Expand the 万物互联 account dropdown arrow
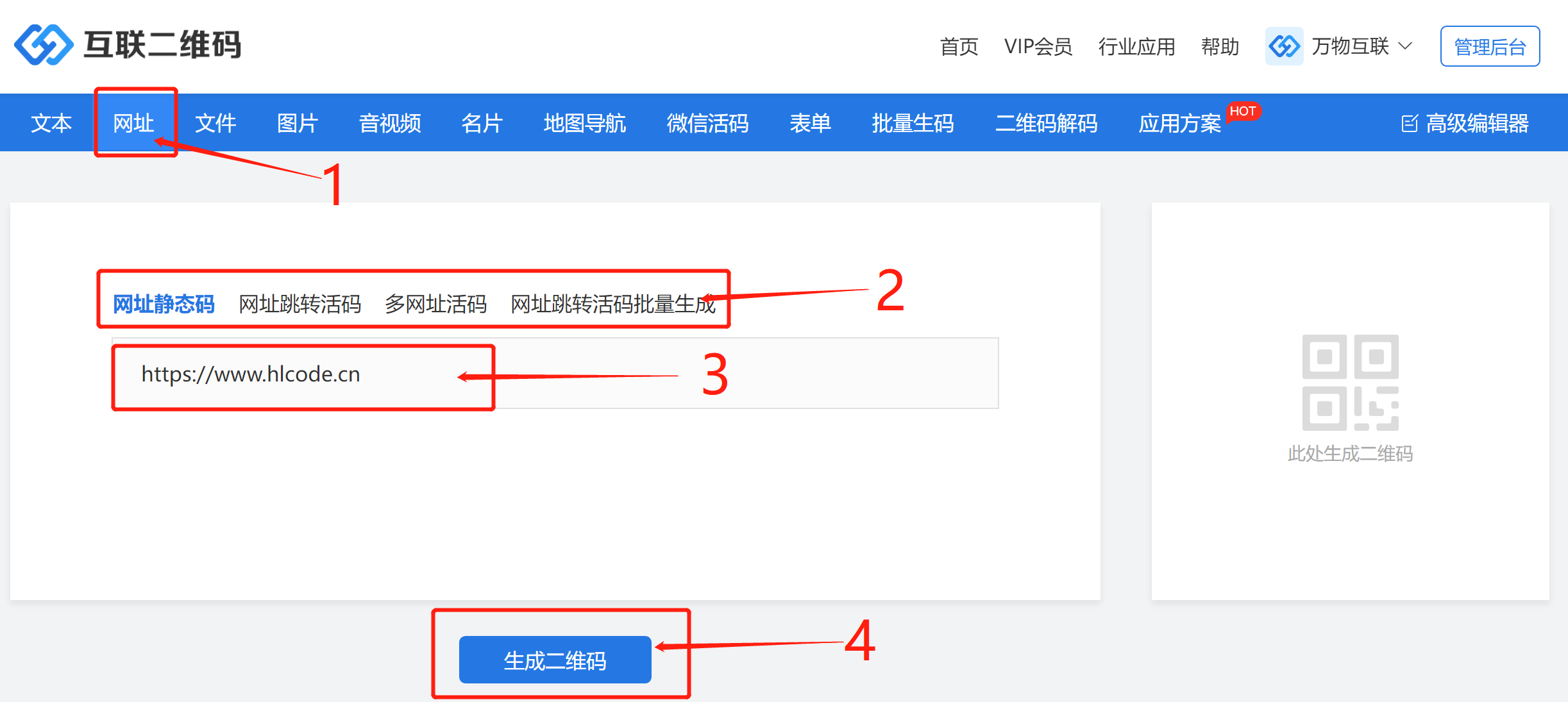This screenshot has width=1568, height=702. tap(1404, 46)
